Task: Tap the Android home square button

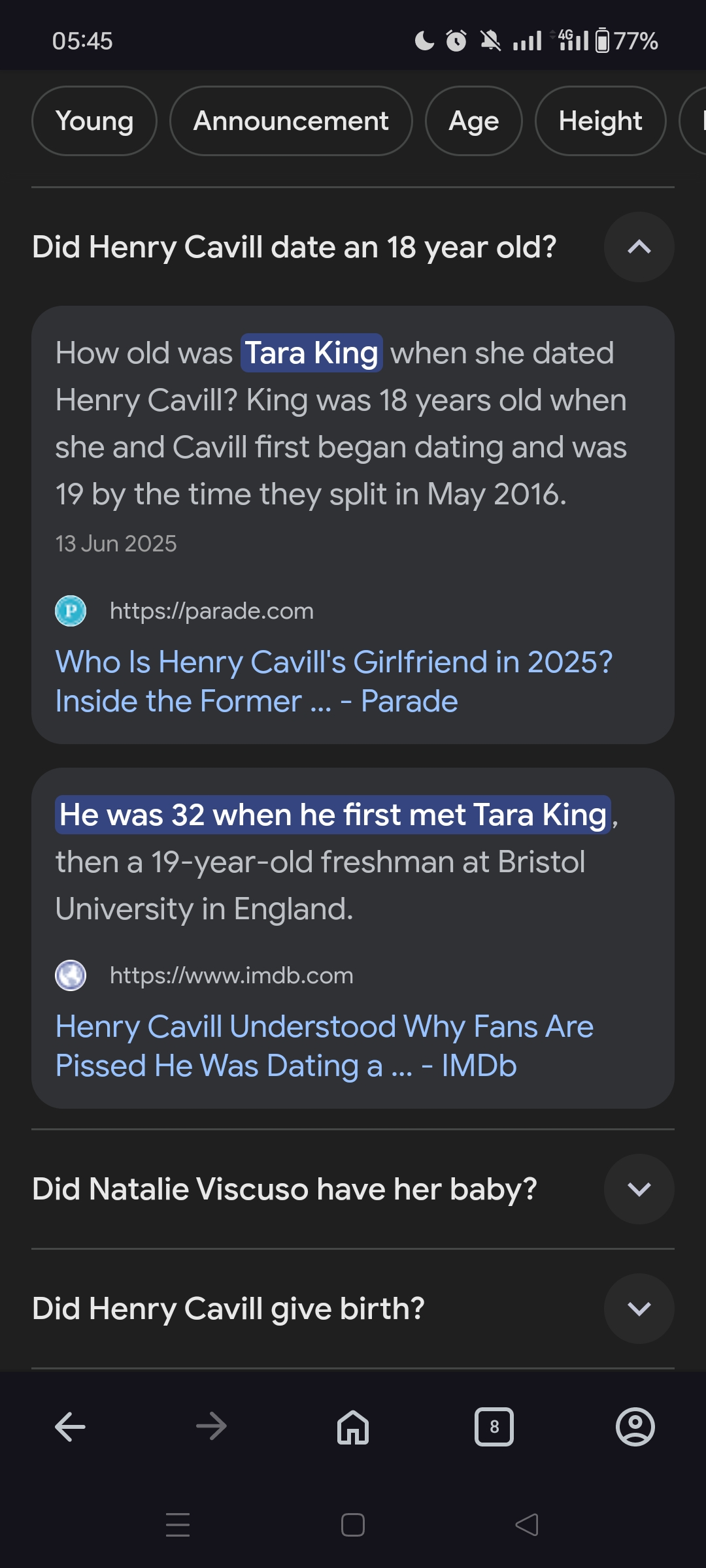Action: point(353,1525)
